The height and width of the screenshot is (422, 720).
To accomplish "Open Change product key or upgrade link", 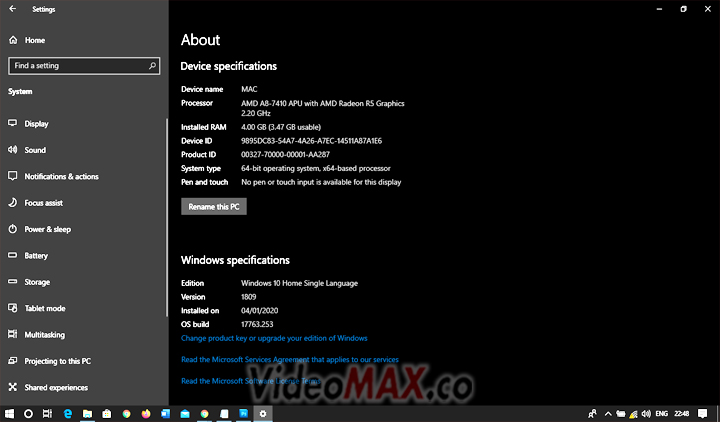I will [274, 338].
